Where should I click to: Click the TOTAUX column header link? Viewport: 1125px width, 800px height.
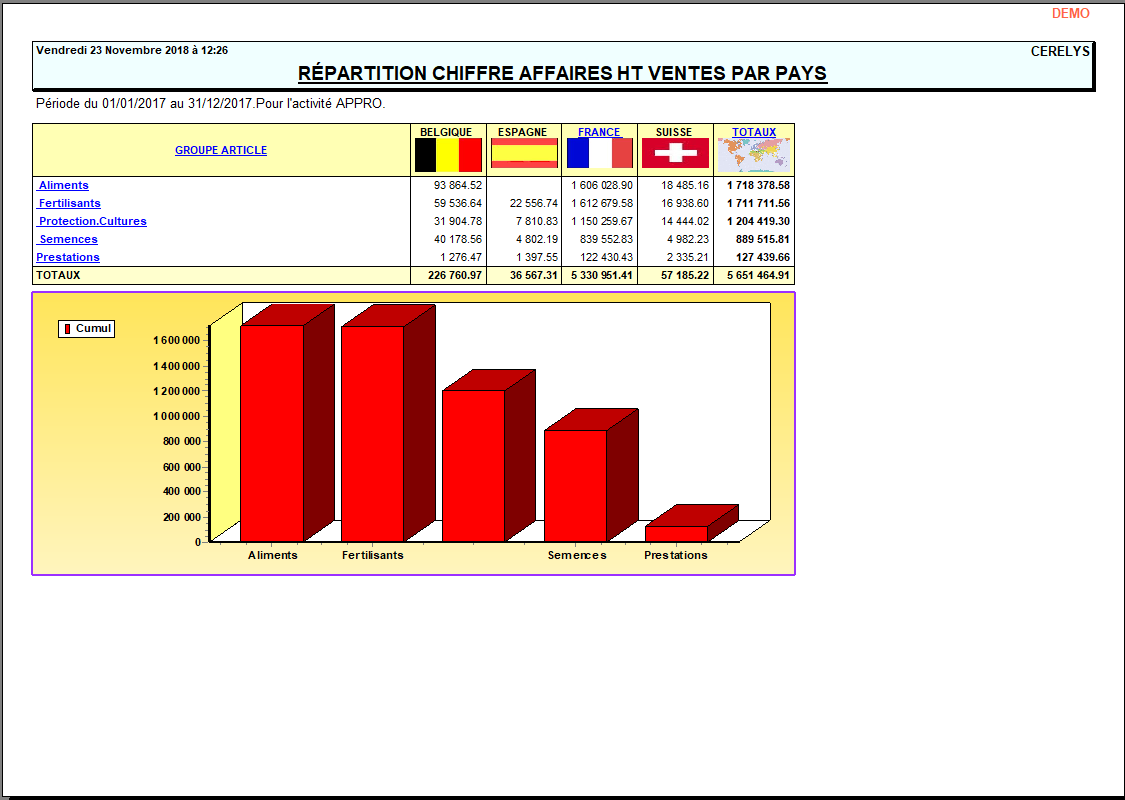coord(753,131)
